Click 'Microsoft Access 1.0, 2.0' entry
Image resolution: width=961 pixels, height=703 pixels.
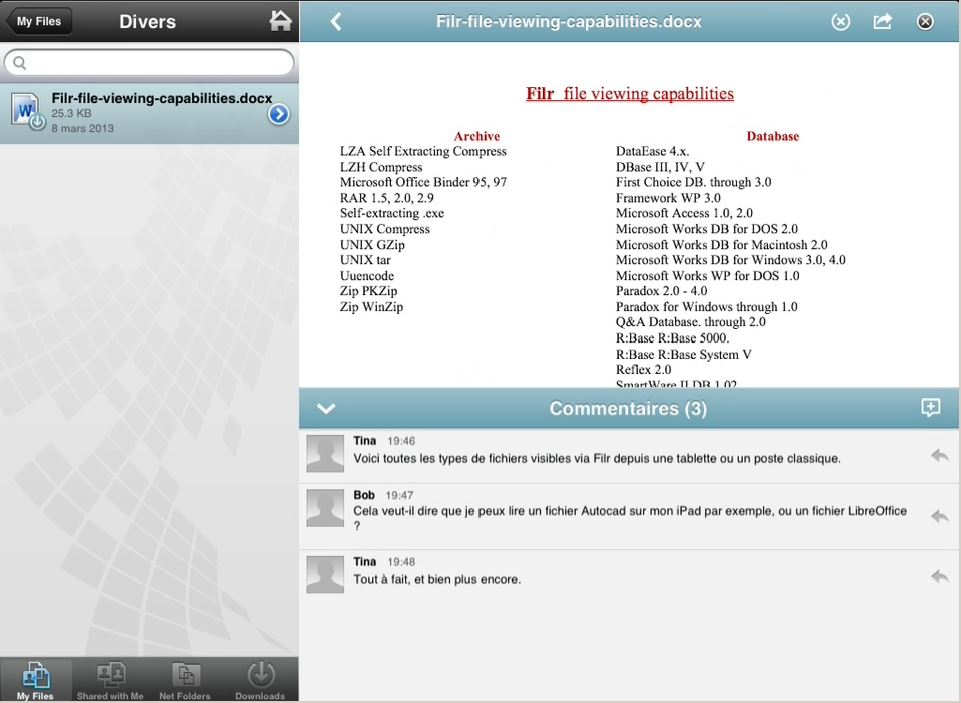tap(684, 213)
